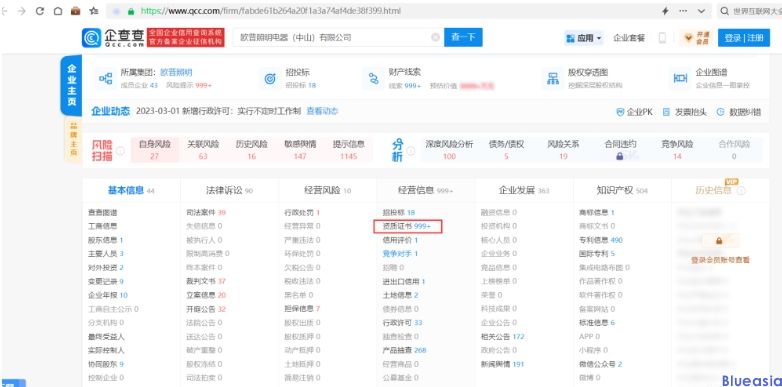Click 登录会员账号查看 link

(720, 260)
